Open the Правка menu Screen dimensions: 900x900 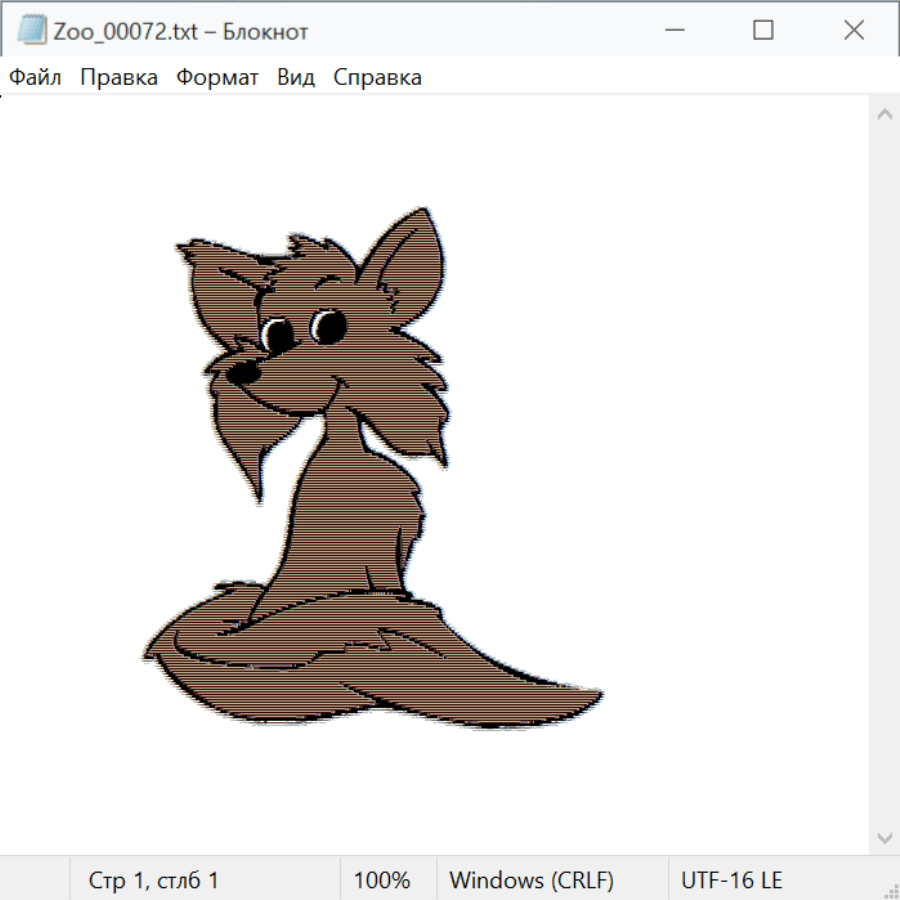coord(119,77)
